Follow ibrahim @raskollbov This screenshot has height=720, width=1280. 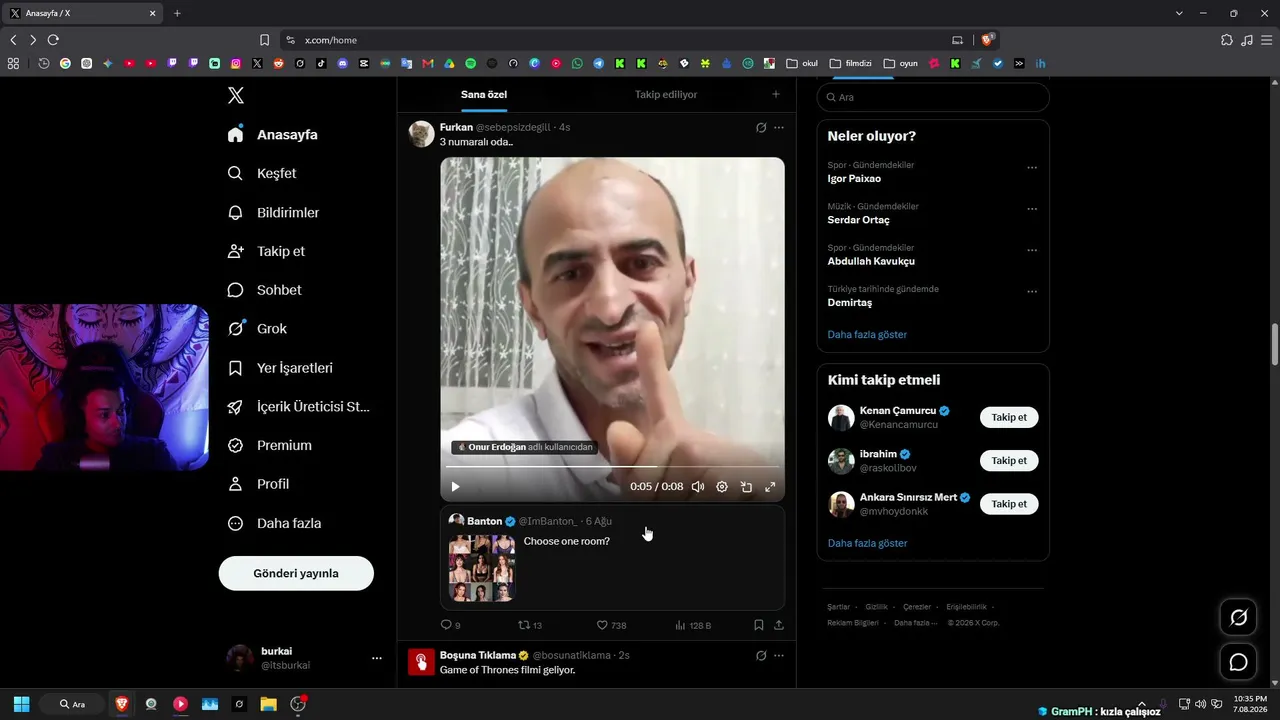tap(1009, 461)
